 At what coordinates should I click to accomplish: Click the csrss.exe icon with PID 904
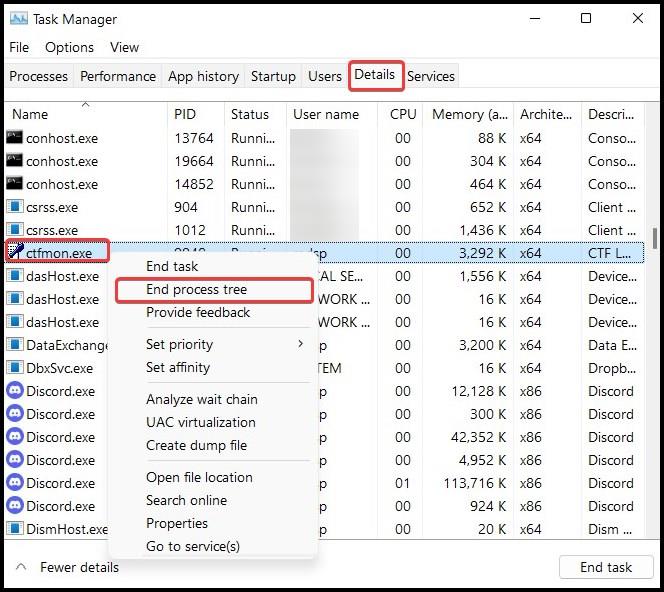(x=15, y=207)
